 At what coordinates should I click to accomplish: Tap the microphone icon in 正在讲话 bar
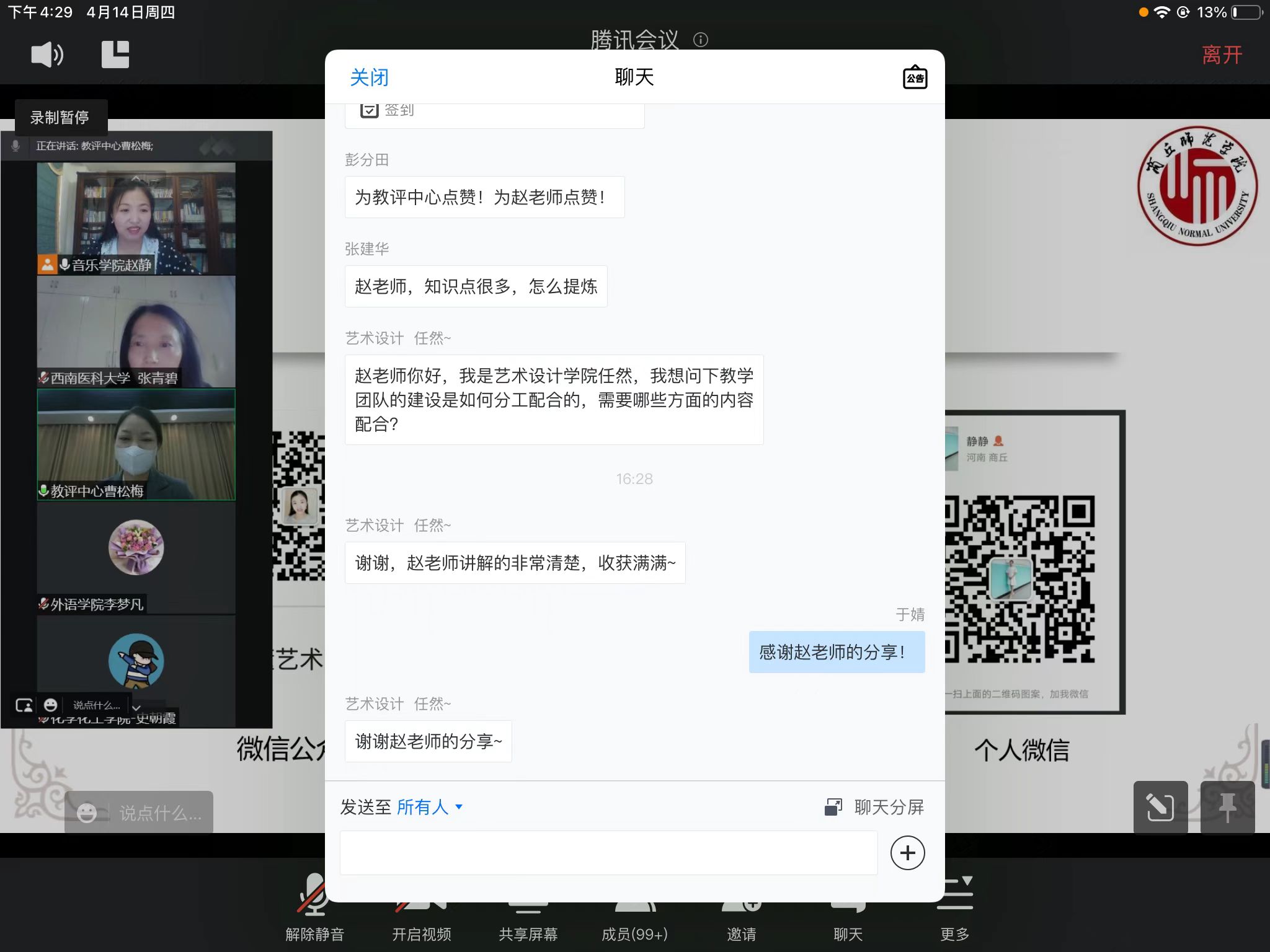coord(16,146)
